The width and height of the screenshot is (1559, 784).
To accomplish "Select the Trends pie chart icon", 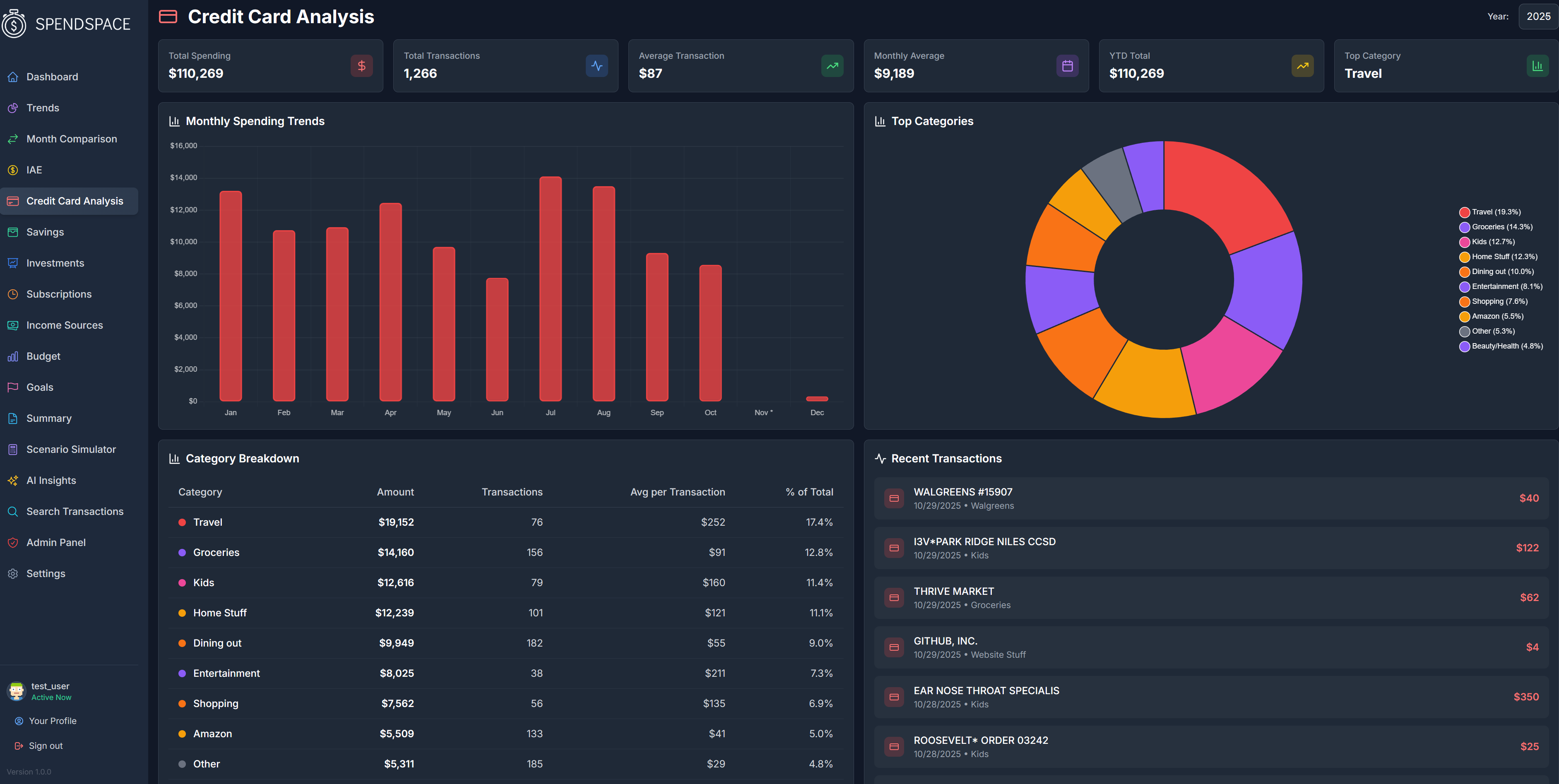I will click(13, 108).
